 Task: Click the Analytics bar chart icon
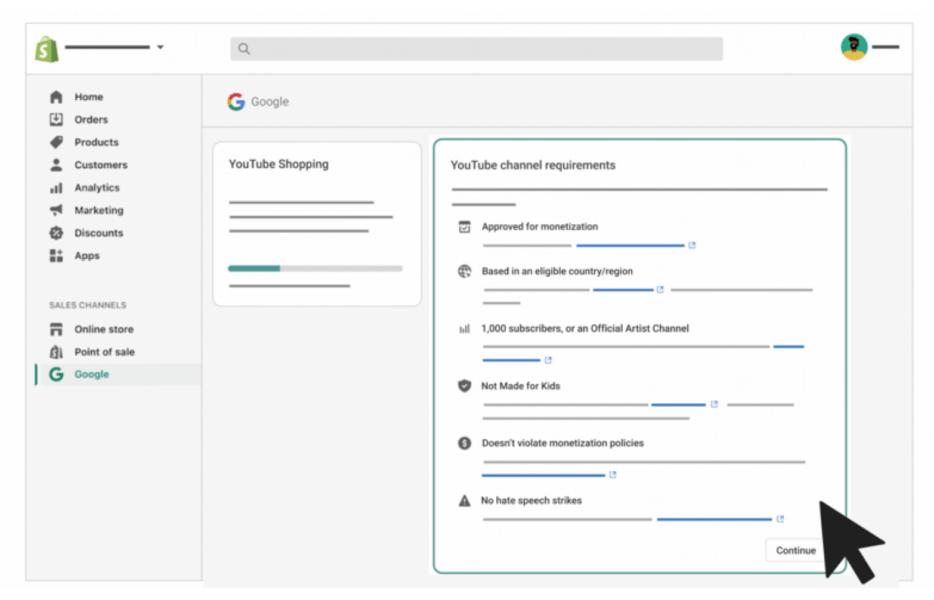click(x=56, y=188)
